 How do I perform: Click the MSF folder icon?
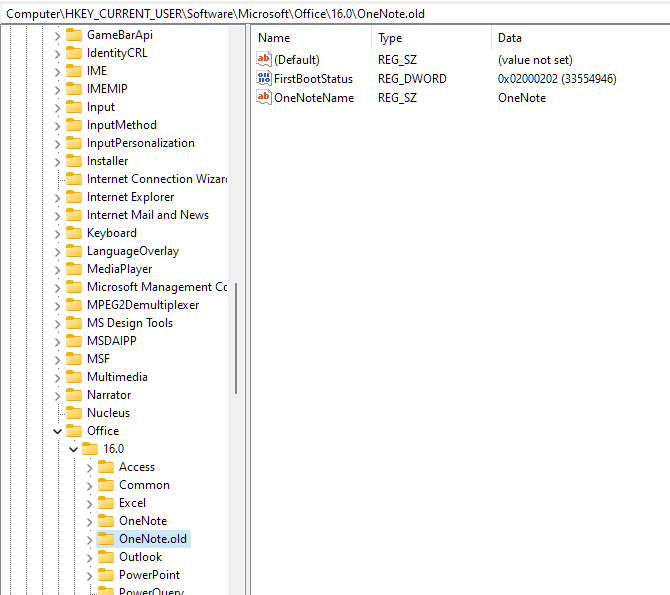tap(74, 359)
